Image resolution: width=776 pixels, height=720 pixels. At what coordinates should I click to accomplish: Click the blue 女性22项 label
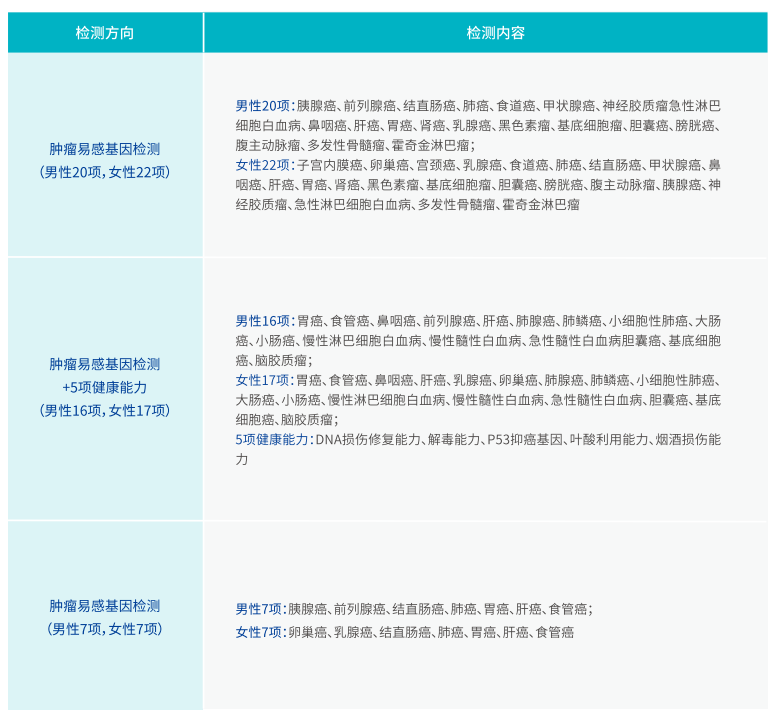coord(262,165)
